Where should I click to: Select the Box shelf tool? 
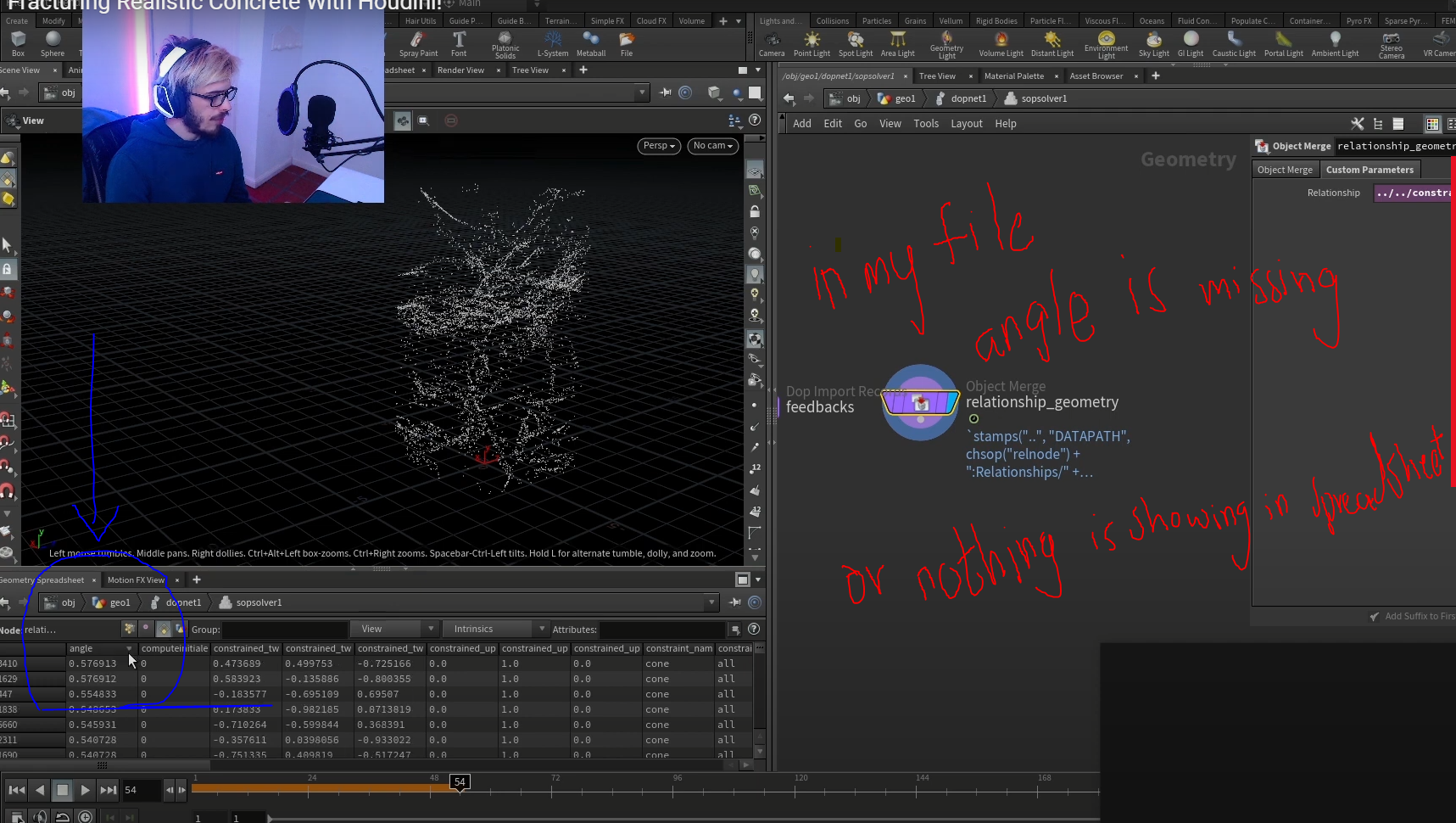tap(18, 43)
